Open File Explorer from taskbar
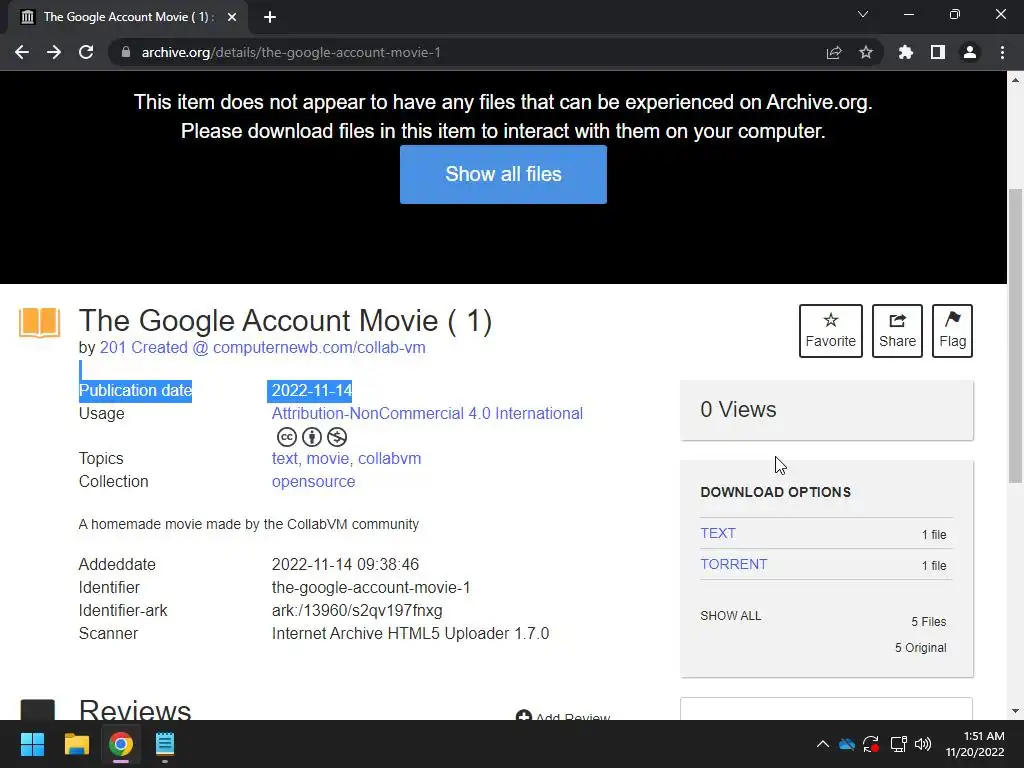This screenshot has width=1024, height=768. coord(76,744)
